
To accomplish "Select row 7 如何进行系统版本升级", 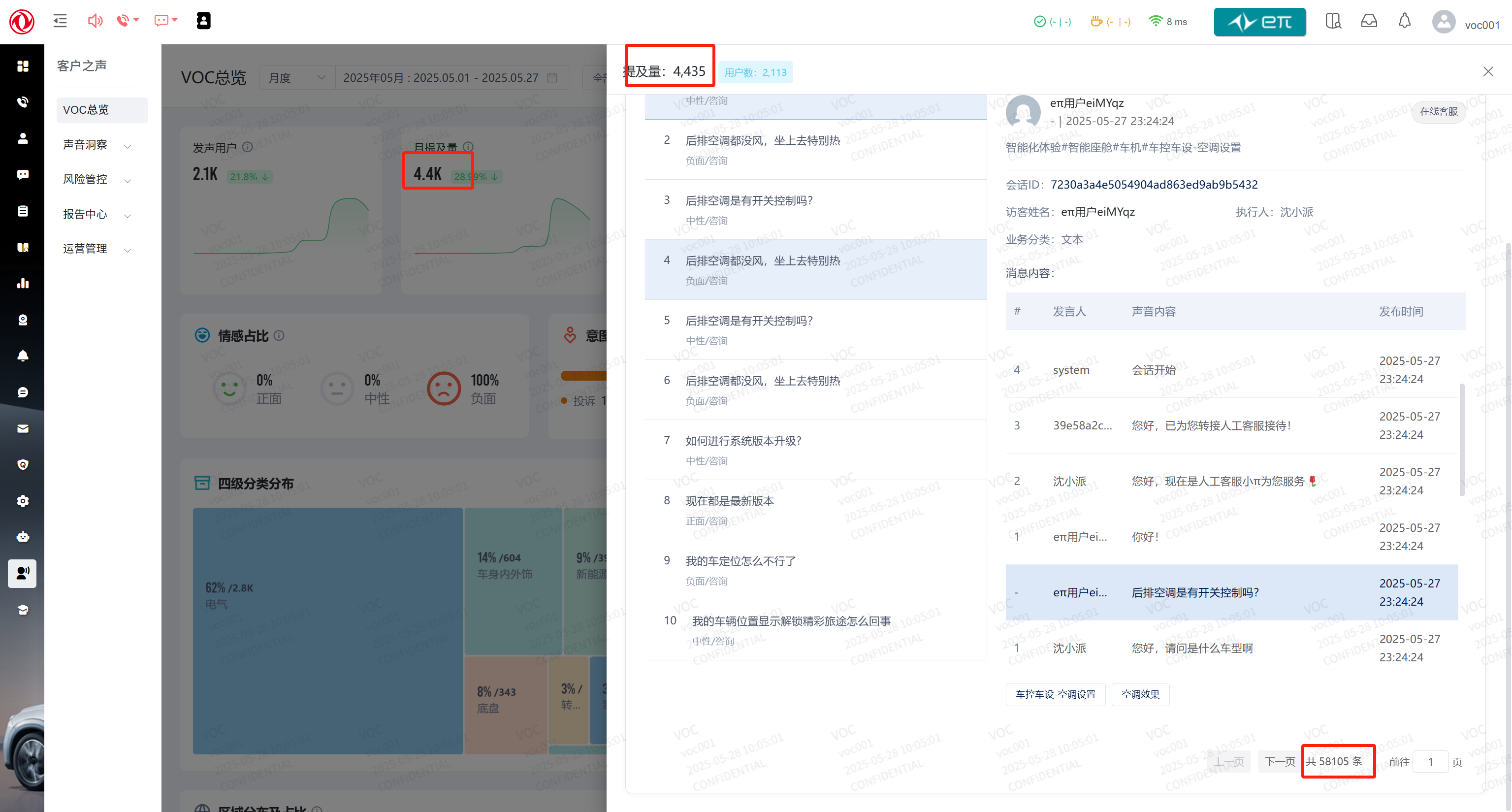I will click(x=815, y=450).
